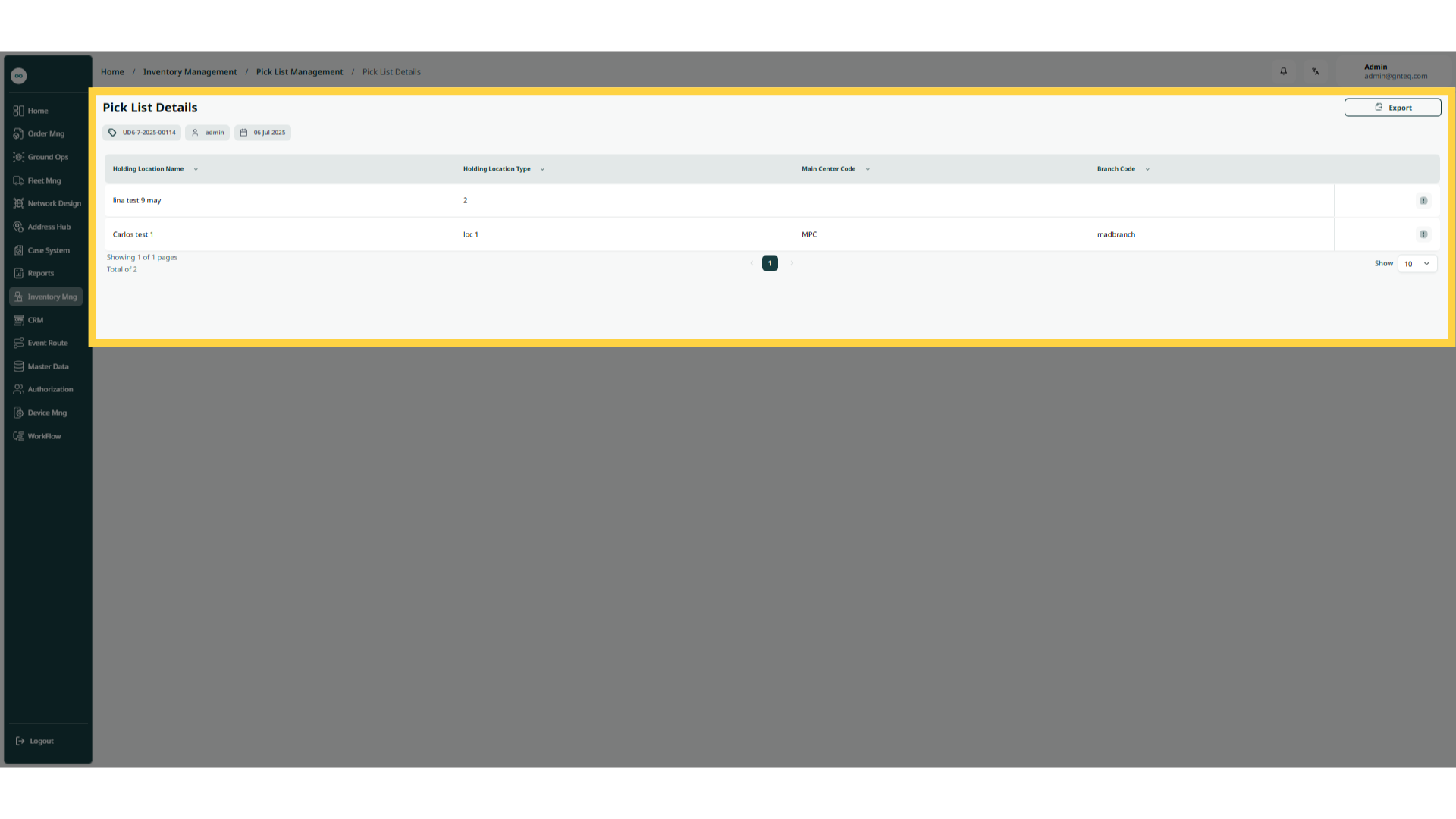Click 'Showing 1 of 1 pages' text
Screen dimensions: 1456x819
pos(142,257)
